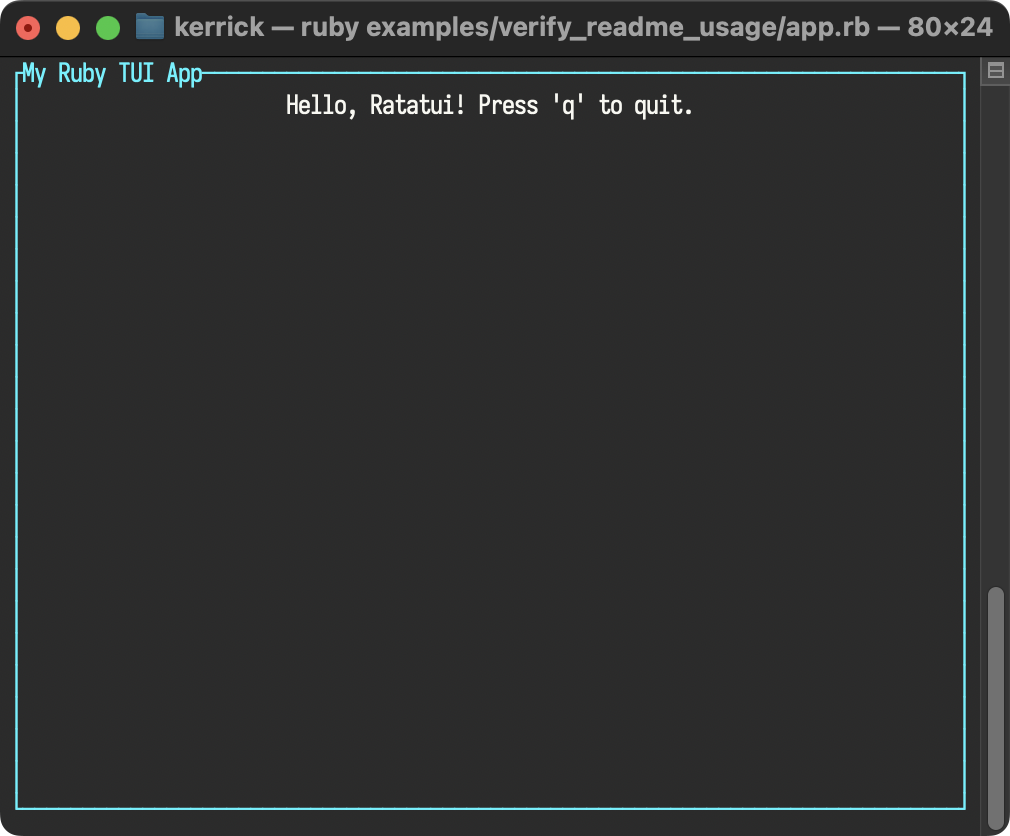Click the word "Press" in the terminal text
This screenshot has width=1010, height=836.
(508, 106)
